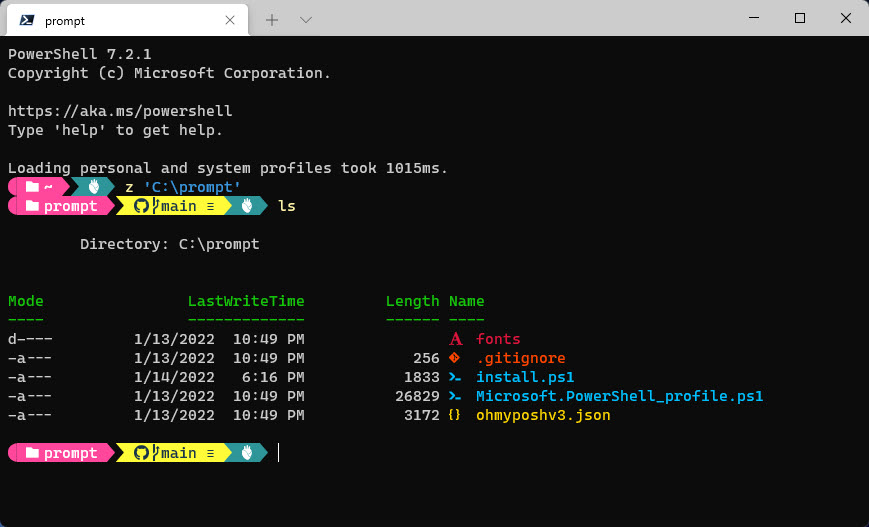Close the prompt tab
The height and width of the screenshot is (527, 869).
click(230, 21)
